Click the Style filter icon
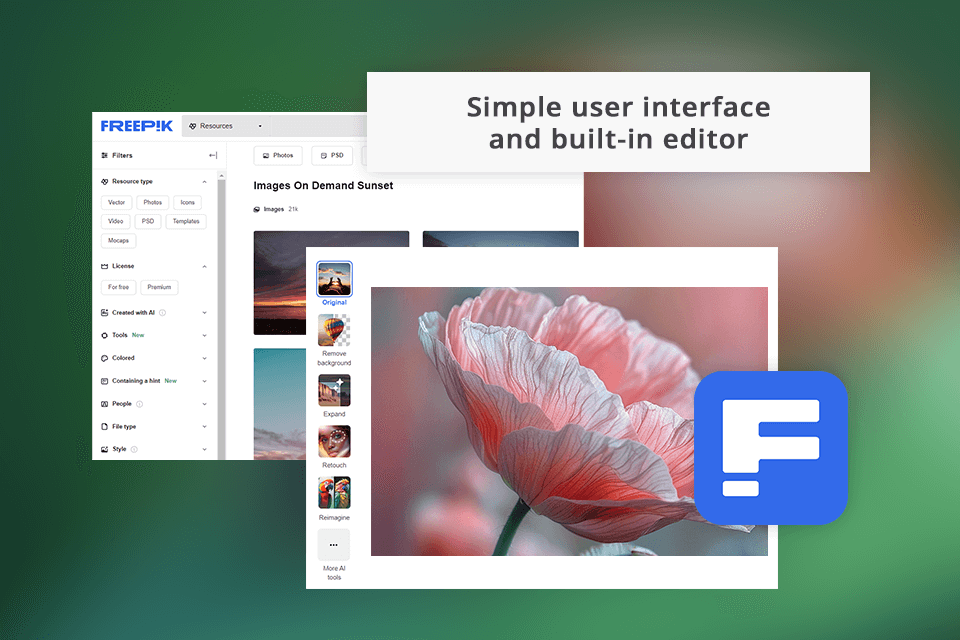 coord(104,450)
